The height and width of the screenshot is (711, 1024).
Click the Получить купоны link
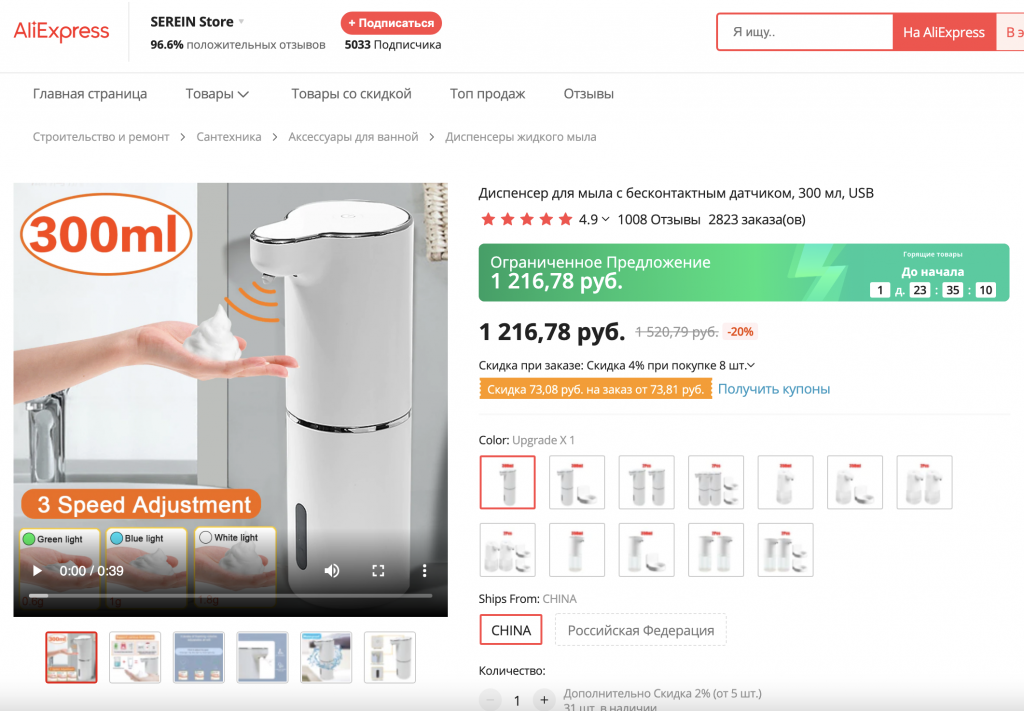[x=774, y=389]
